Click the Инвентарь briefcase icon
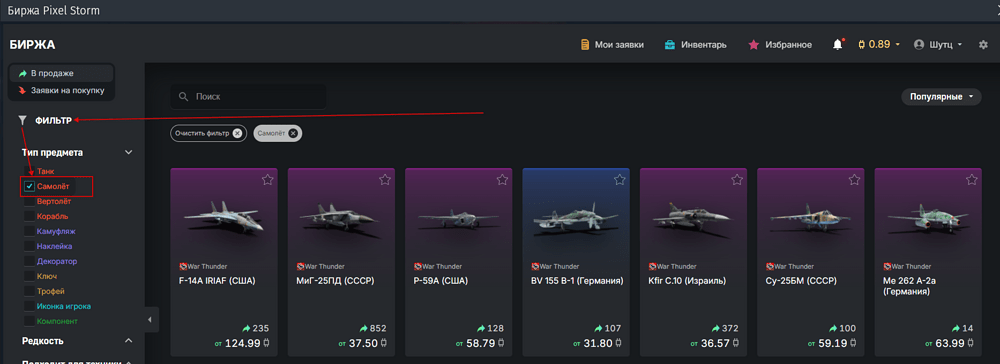Viewport: 1000px width, 364px height. (670, 45)
